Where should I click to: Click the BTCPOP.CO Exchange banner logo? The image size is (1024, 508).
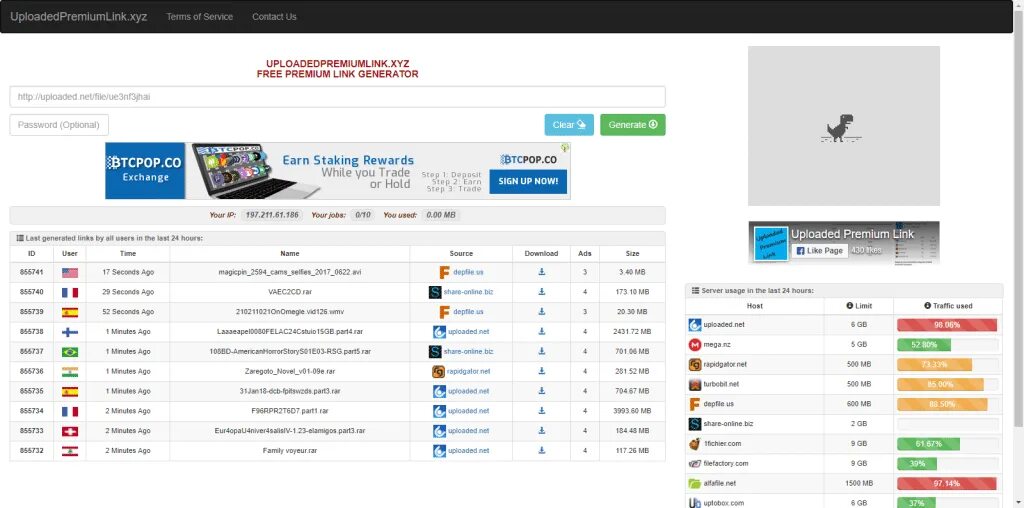click(145, 170)
